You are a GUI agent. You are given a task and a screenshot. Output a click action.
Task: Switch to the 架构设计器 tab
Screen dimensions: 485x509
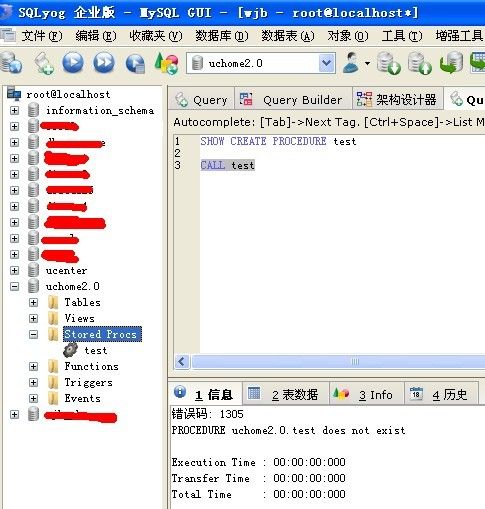(398, 99)
